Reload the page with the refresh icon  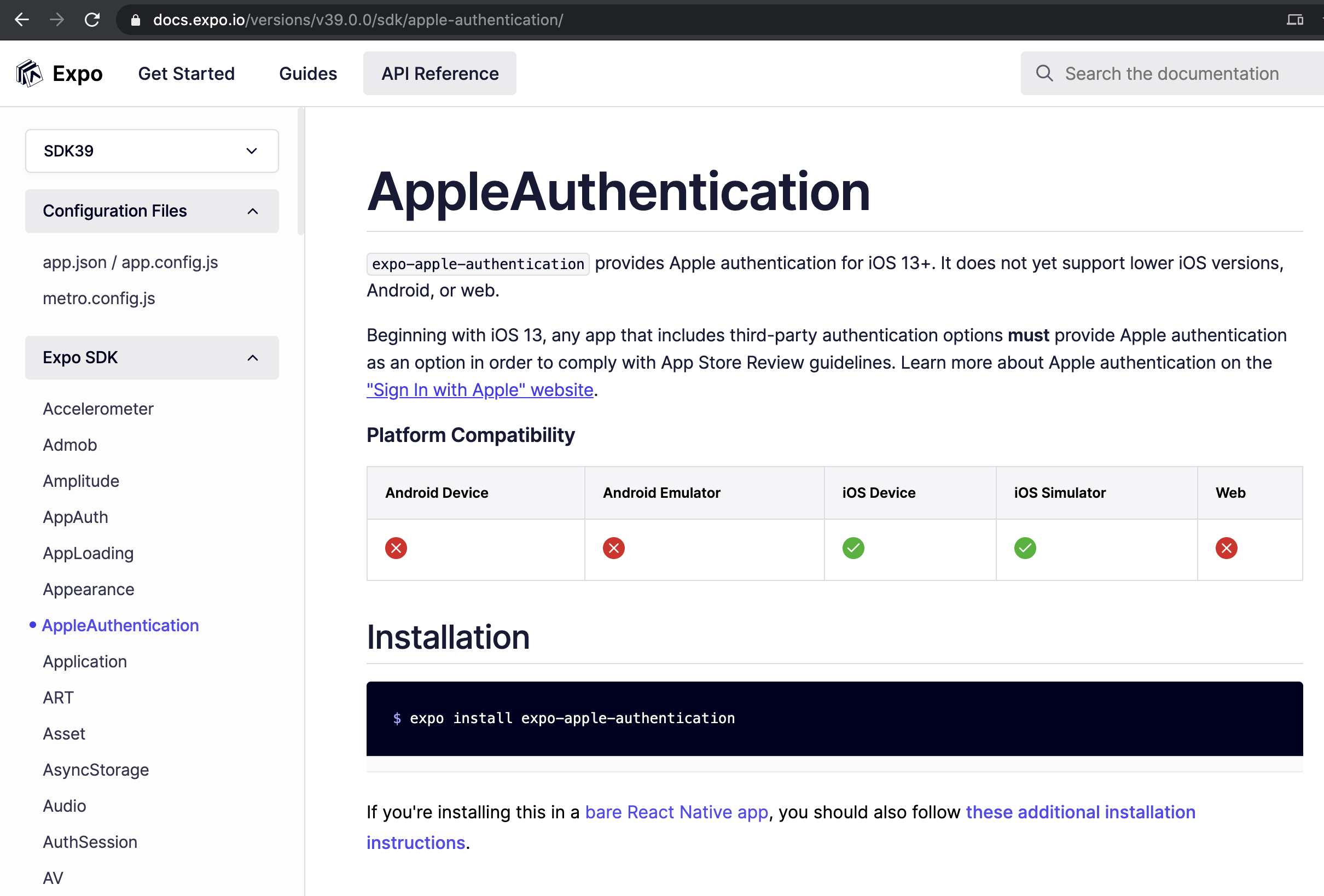point(92,20)
